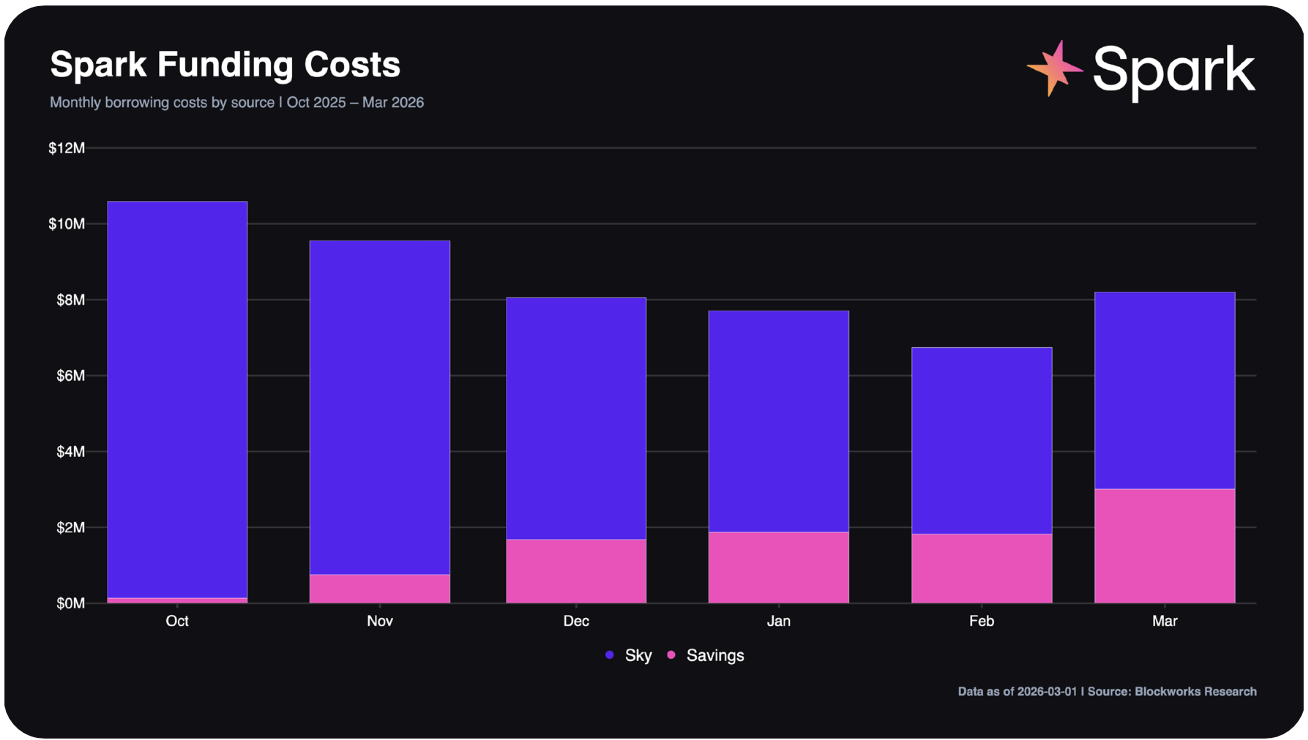1308x740 pixels.
Task: Select the November Sky bar segment
Action: (x=380, y=407)
